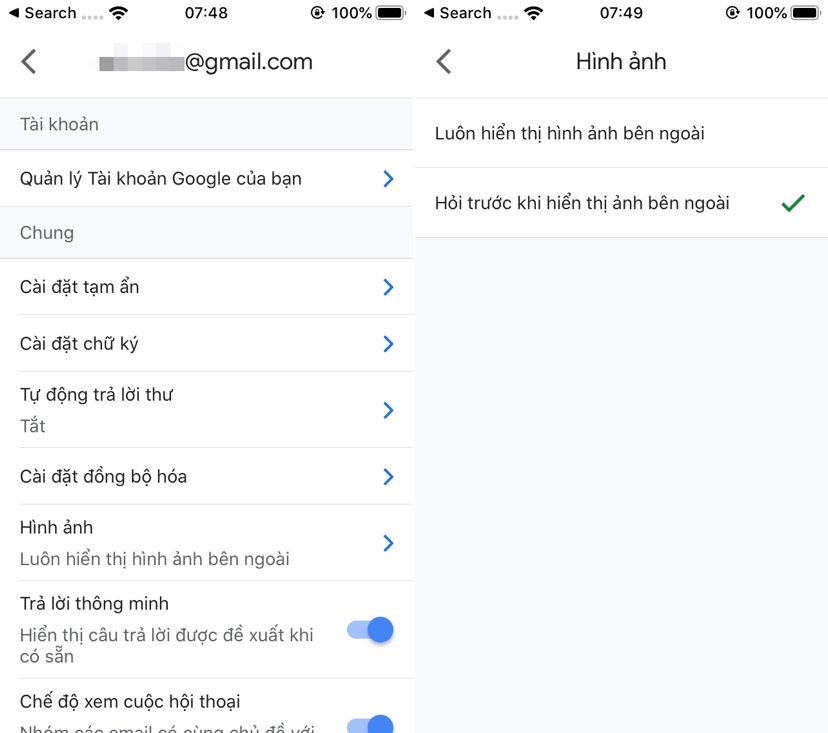The width and height of the screenshot is (828, 733).
Task: Tap the chevron beside Cài đặt đồng bộ hóa
Action: tap(388, 477)
